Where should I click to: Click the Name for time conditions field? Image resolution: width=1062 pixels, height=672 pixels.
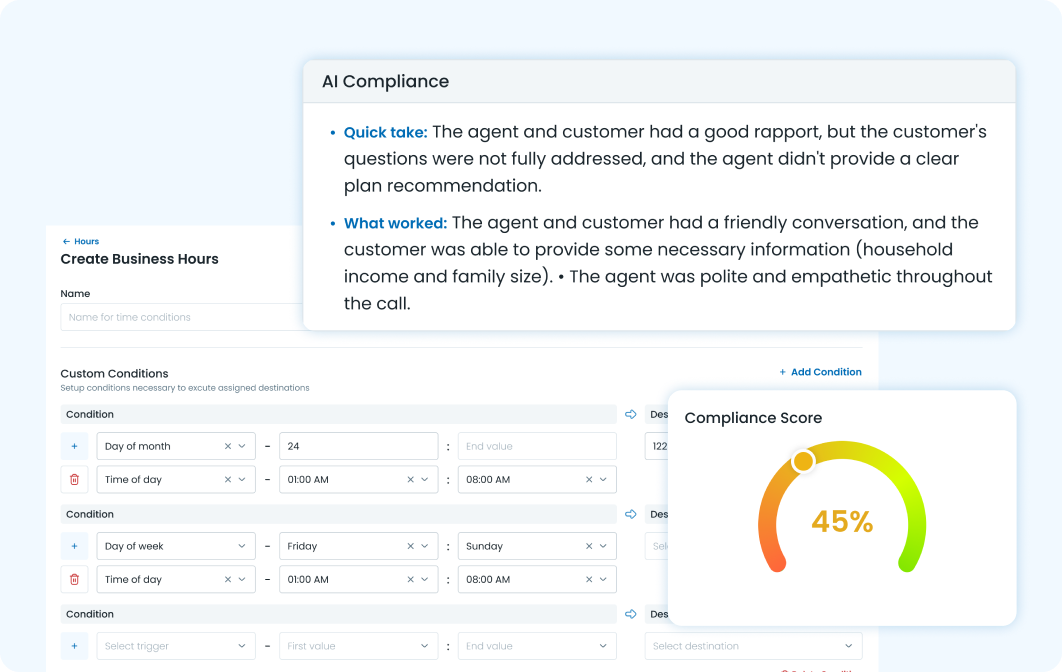tap(182, 317)
